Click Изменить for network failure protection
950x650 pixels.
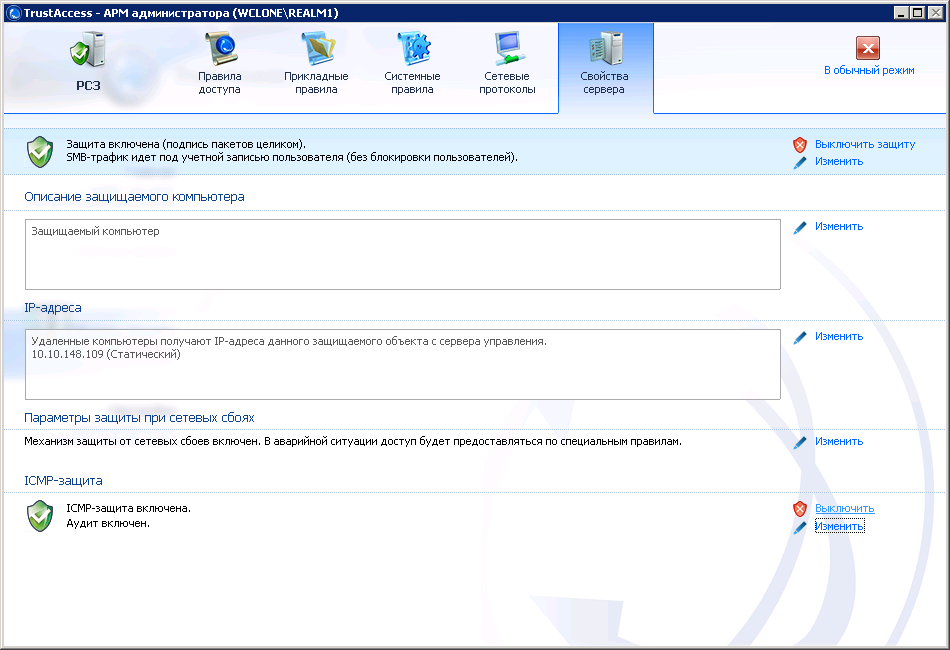point(839,441)
